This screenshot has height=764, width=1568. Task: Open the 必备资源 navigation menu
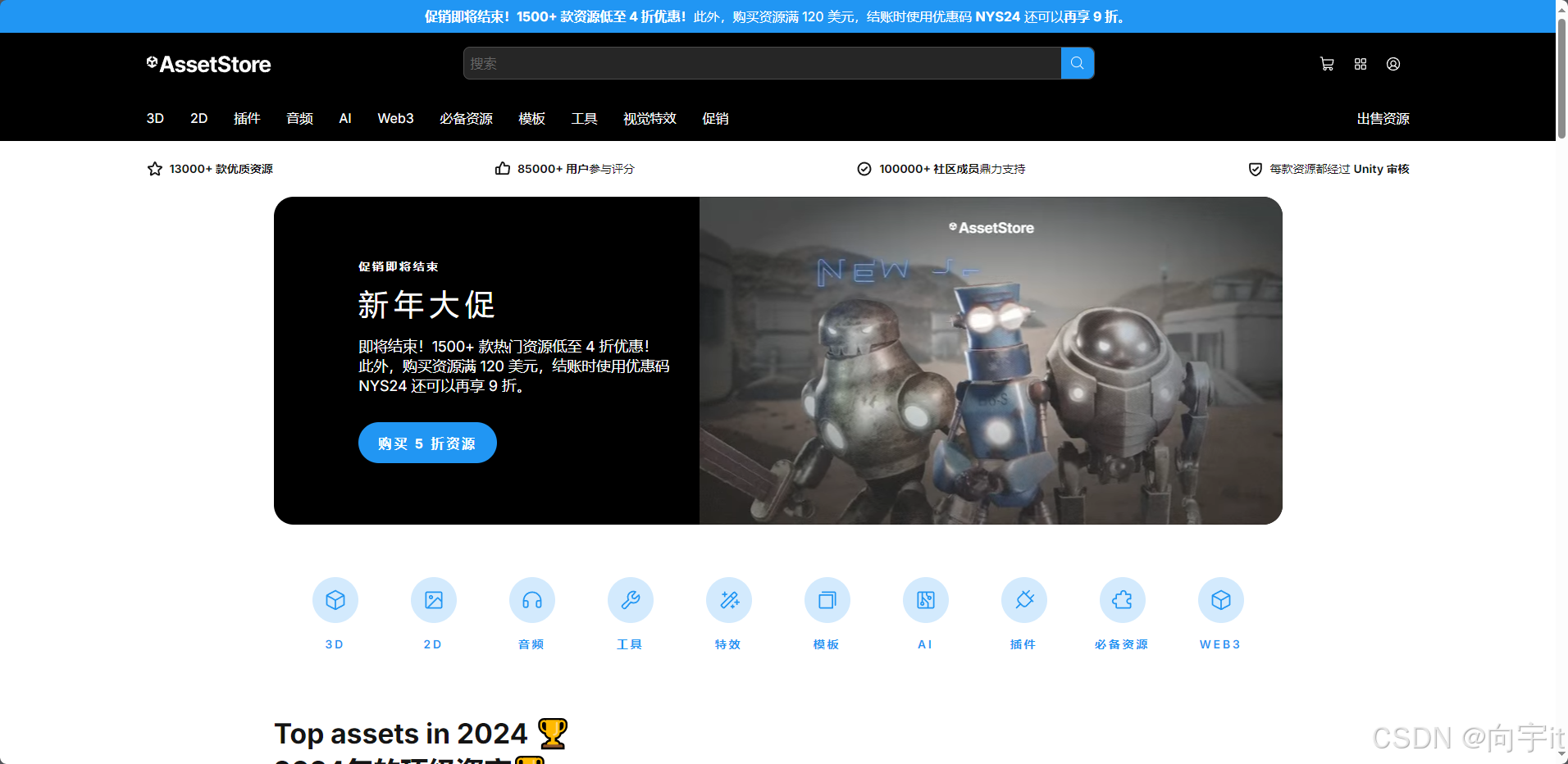click(466, 119)
